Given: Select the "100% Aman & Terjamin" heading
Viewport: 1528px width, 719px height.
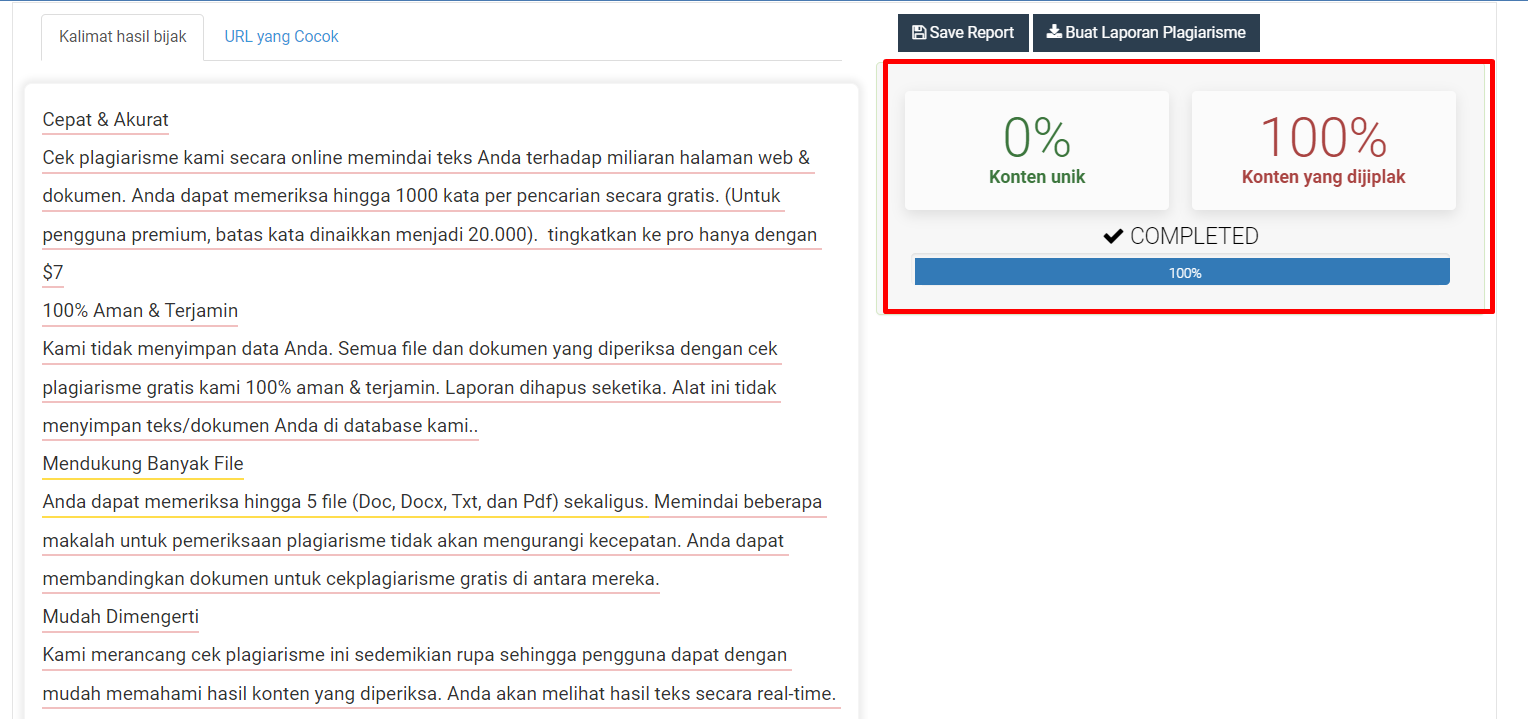Looking at the screenshot, I should pyautogui.click(x=139, y=311).
